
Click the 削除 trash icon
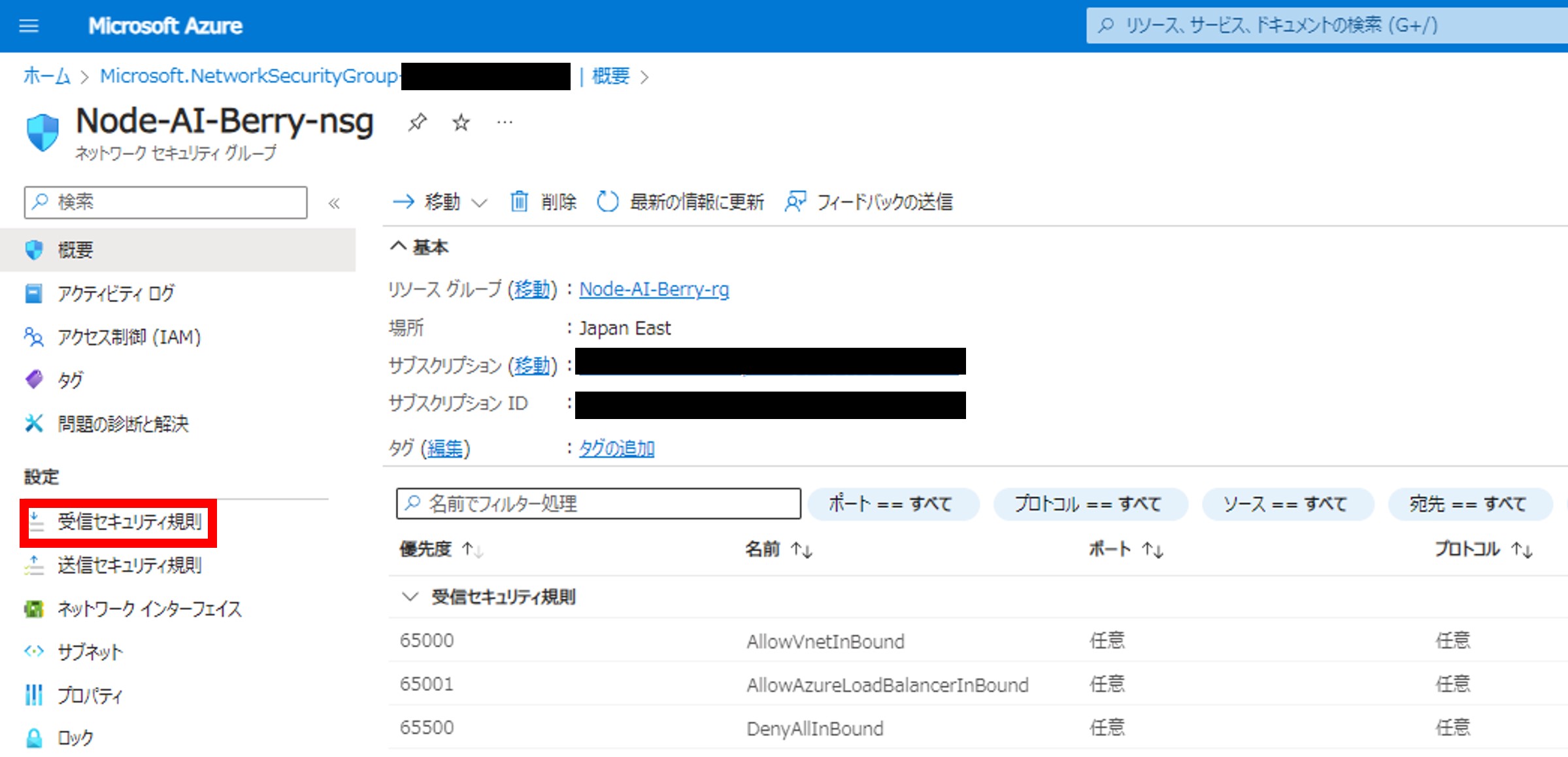pos(519,201)
